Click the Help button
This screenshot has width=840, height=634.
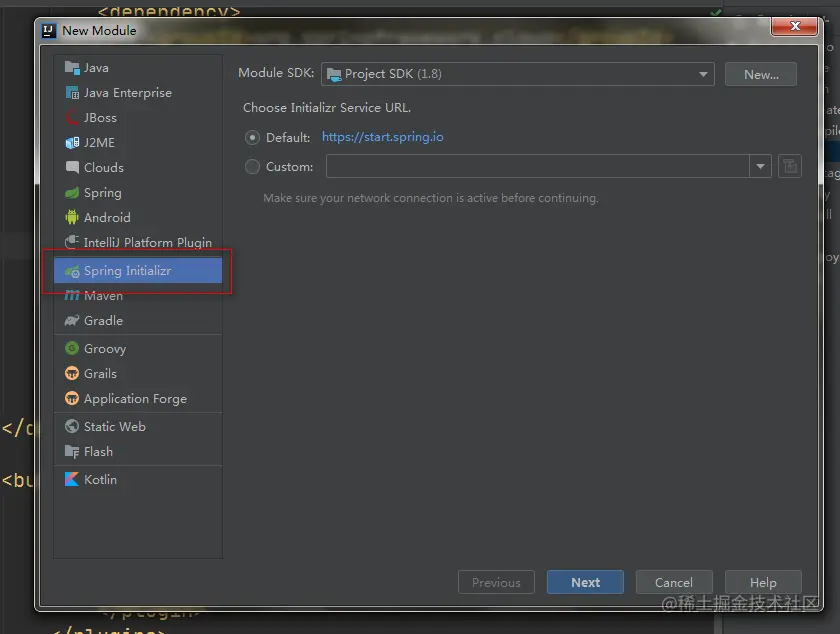[763, 582]
